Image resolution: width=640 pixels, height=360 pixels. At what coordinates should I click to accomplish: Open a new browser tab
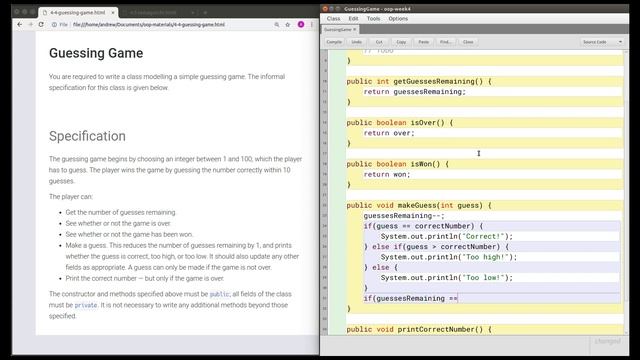205,13
